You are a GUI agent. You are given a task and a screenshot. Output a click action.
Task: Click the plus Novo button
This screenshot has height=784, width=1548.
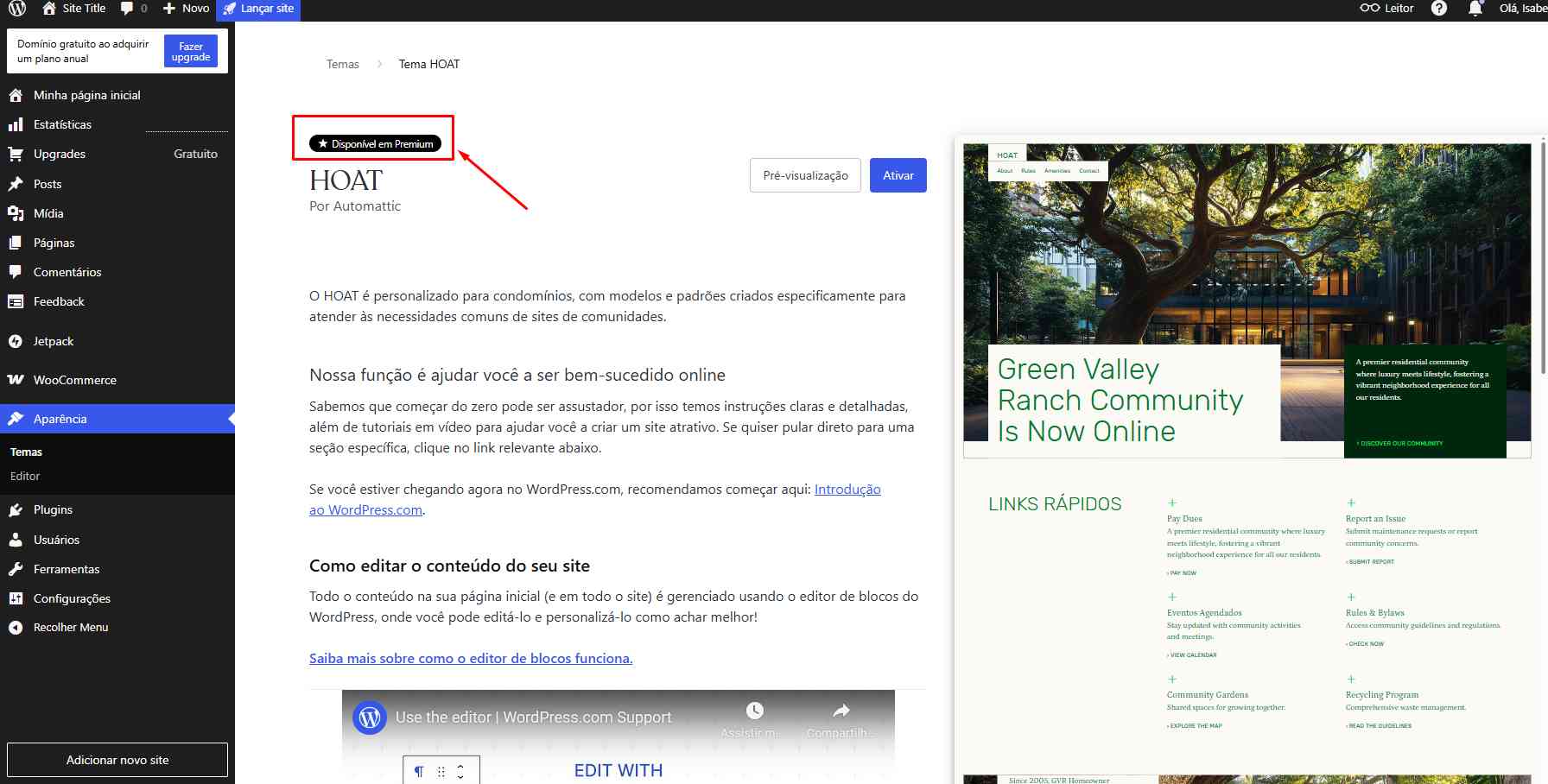coord(186,9)
